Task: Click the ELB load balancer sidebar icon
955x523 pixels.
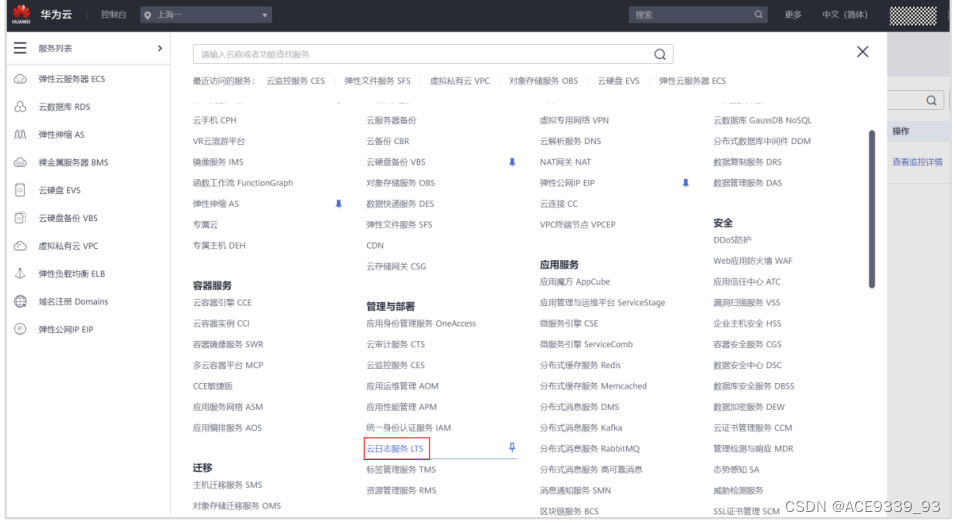Action: [20, 273]
